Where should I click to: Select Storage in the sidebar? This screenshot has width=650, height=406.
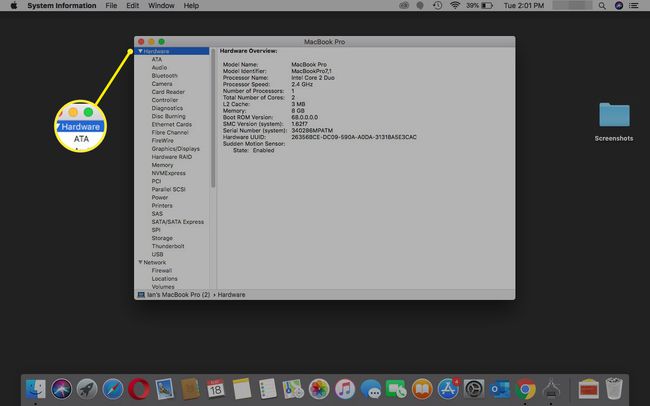tap(162, 238)
